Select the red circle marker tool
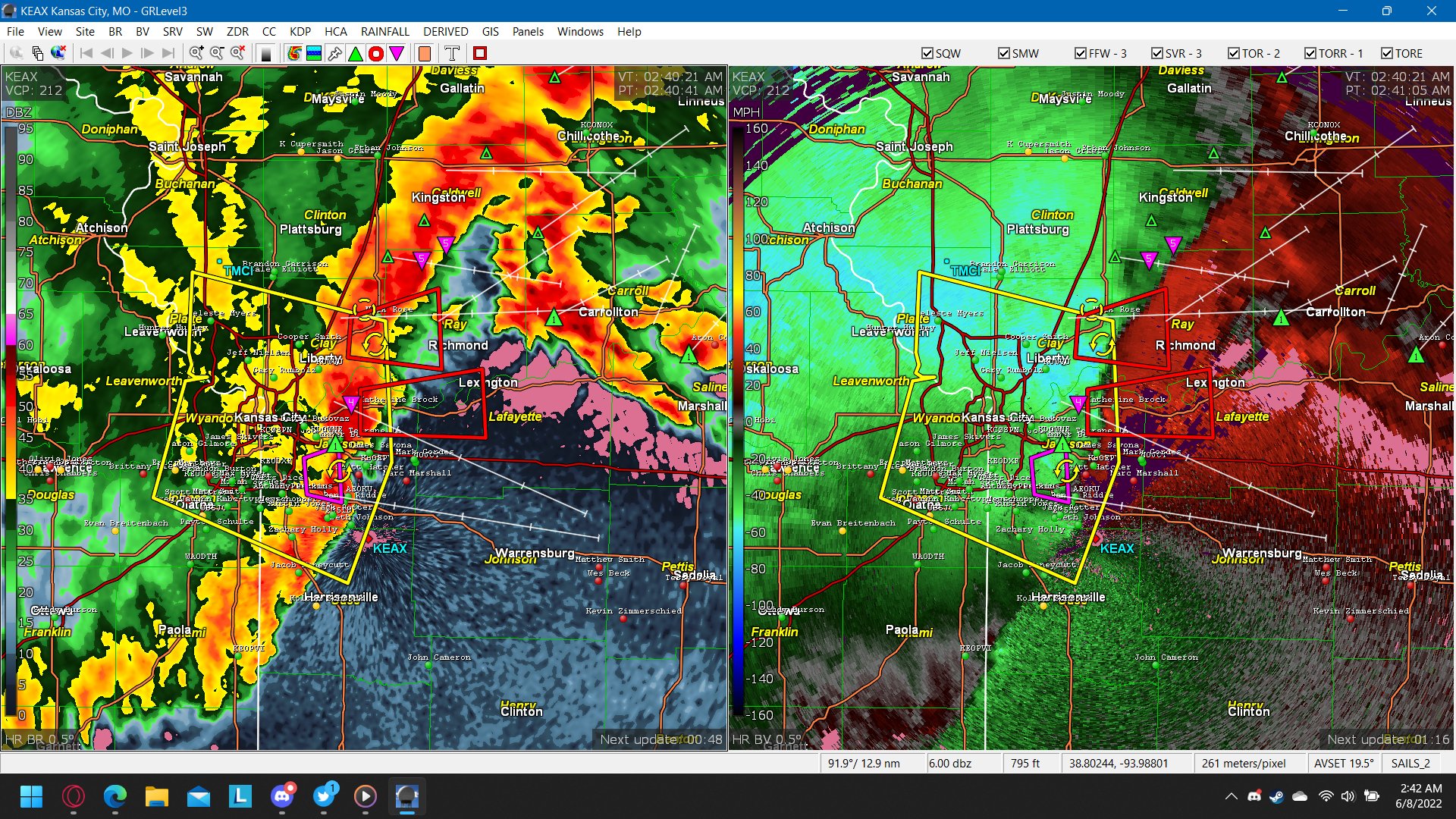 coord(375,53)
